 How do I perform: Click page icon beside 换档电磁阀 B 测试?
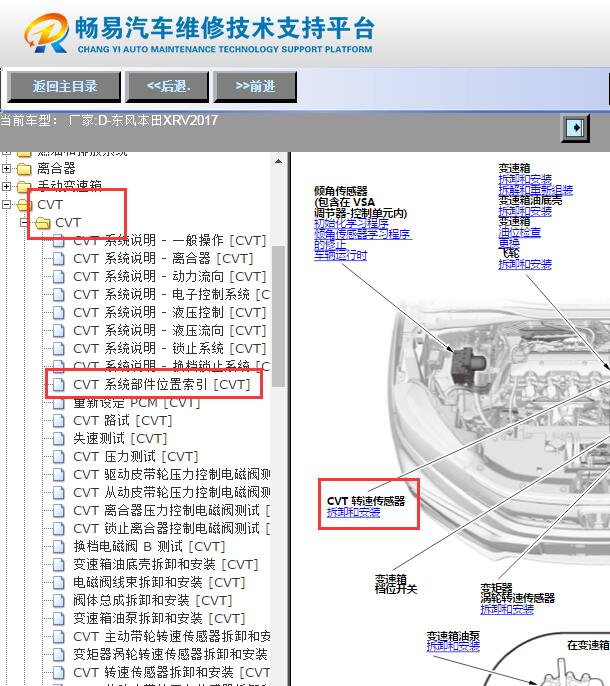tap(58, 546)
